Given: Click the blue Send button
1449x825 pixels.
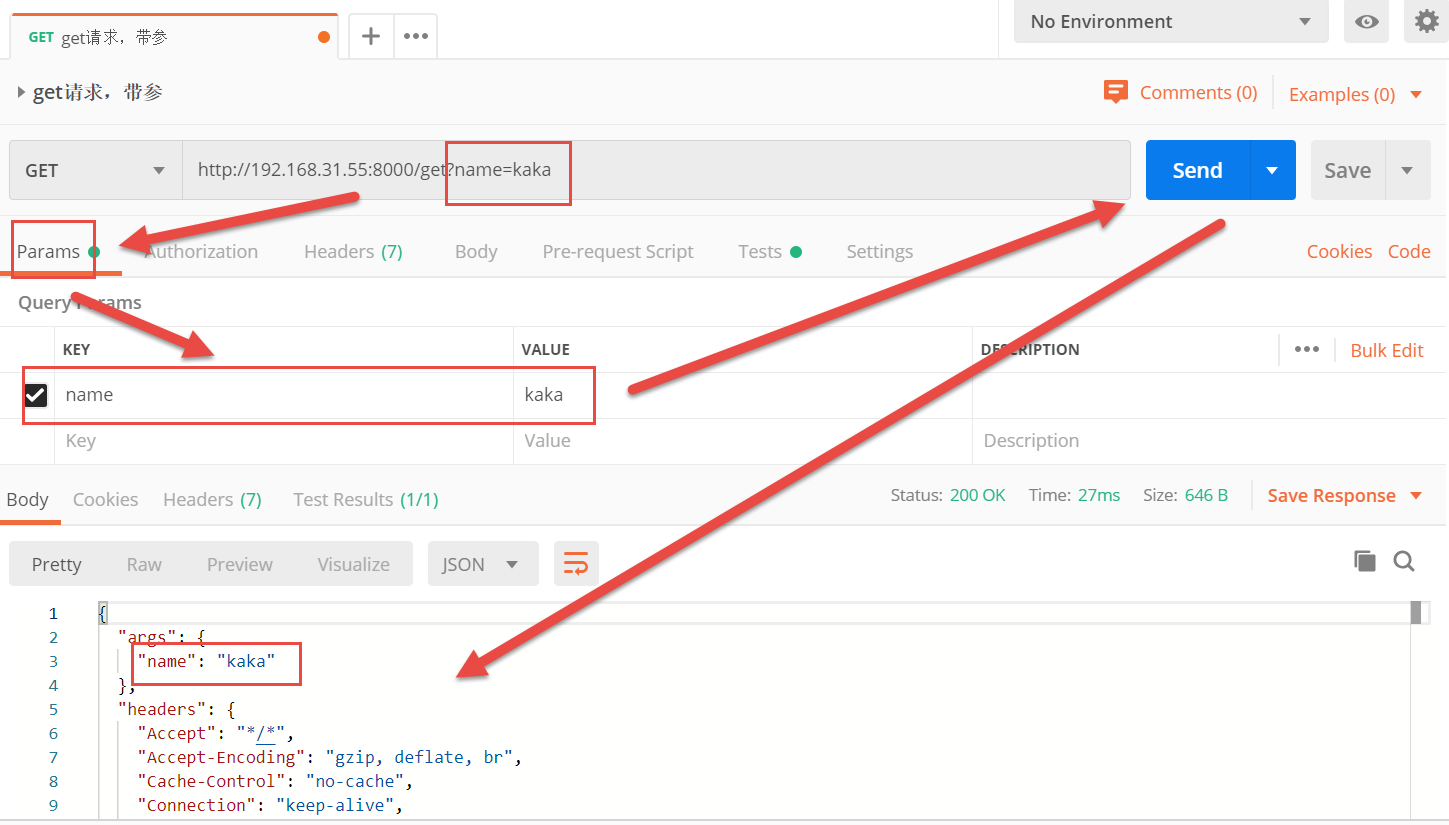Looking at the screenshot, I should click(x=1197, y=171).
